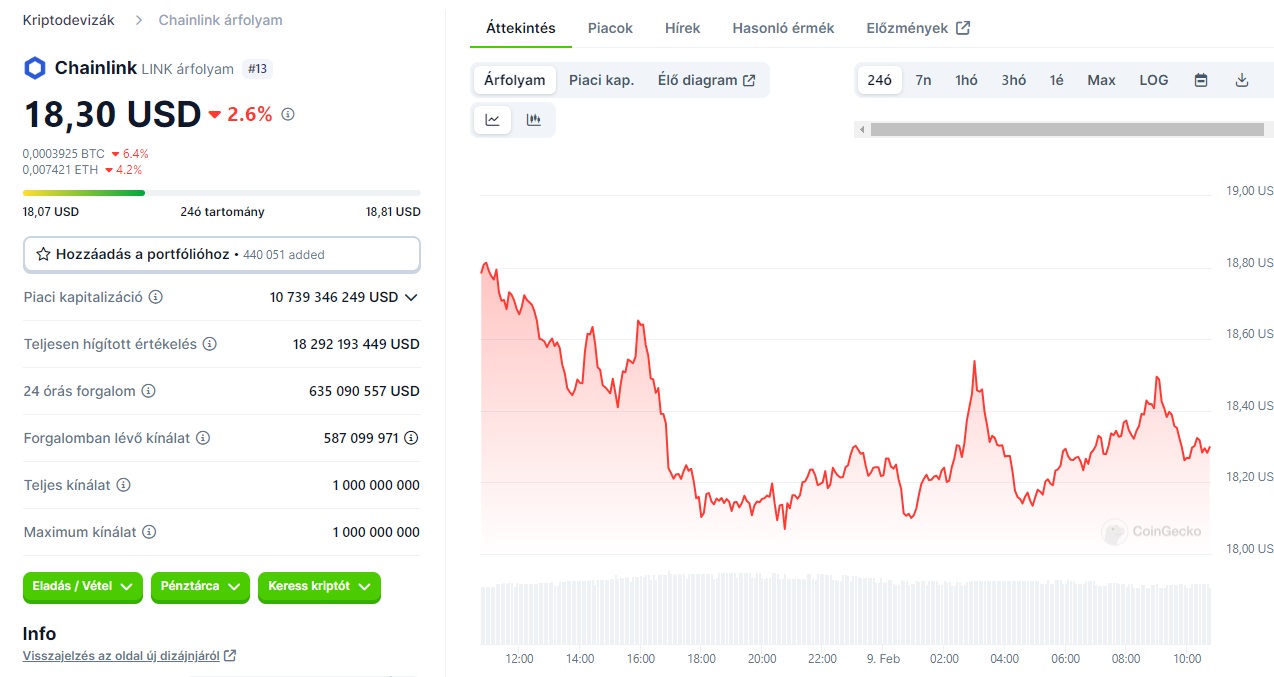The width and height of the screenshot is (1274, 677).
Task: Select the Piaci kap. chart mode
Action: point(602,80)
